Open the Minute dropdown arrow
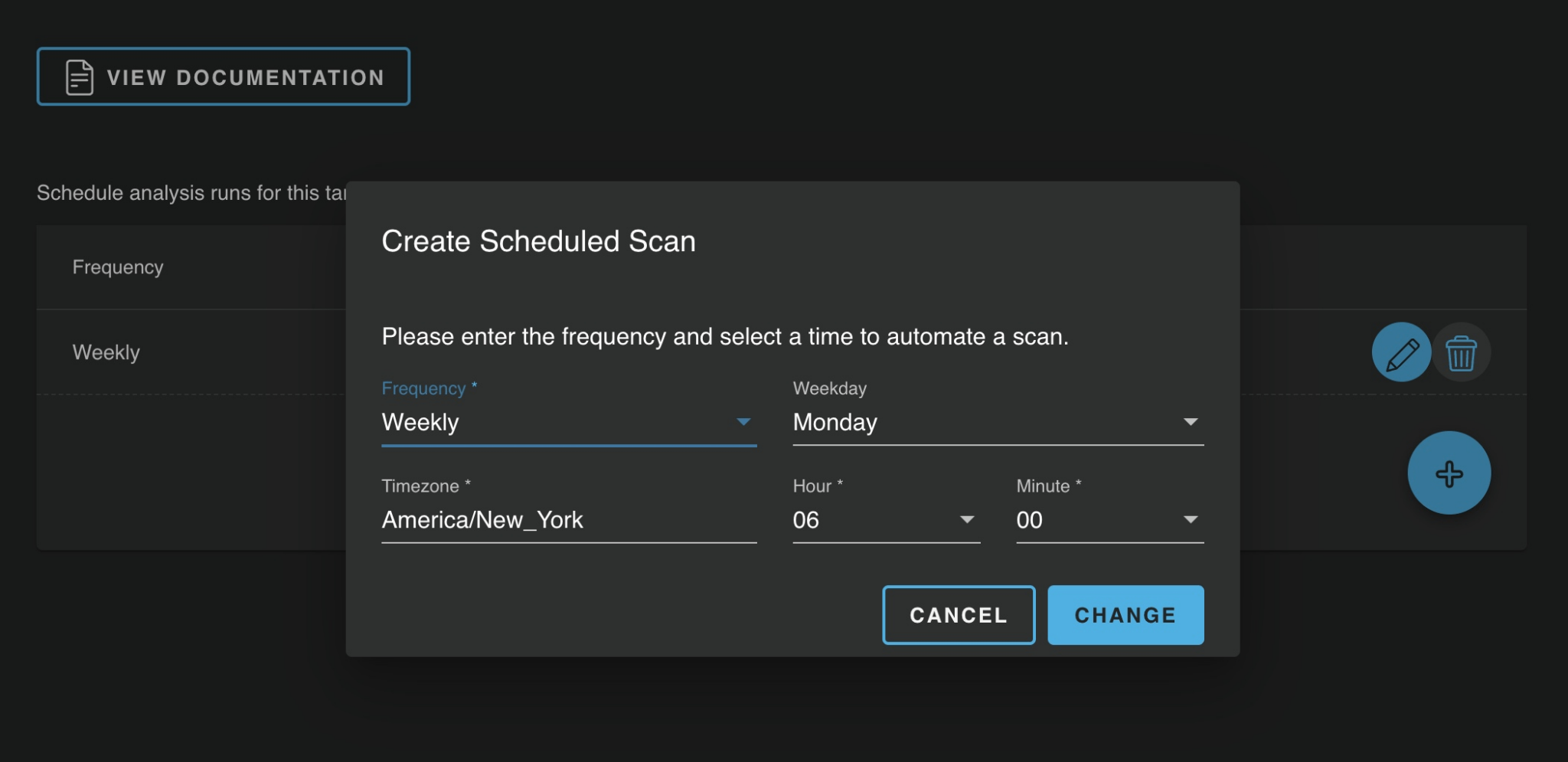The height and width of the screenshot is (762, 1568). [x=1190, y=520]
